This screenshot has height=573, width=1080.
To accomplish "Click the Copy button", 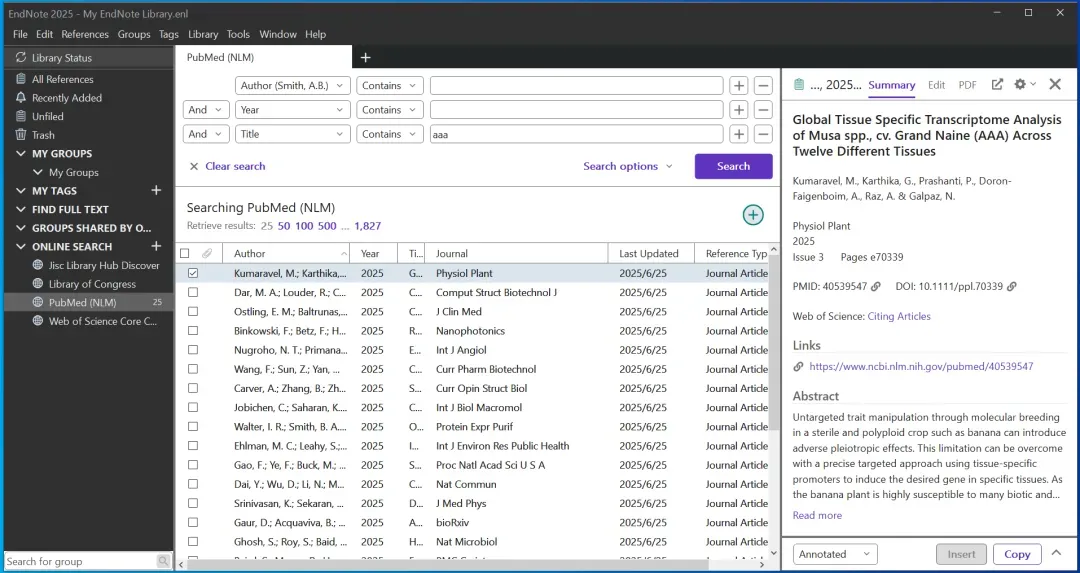I will 1017,554.
